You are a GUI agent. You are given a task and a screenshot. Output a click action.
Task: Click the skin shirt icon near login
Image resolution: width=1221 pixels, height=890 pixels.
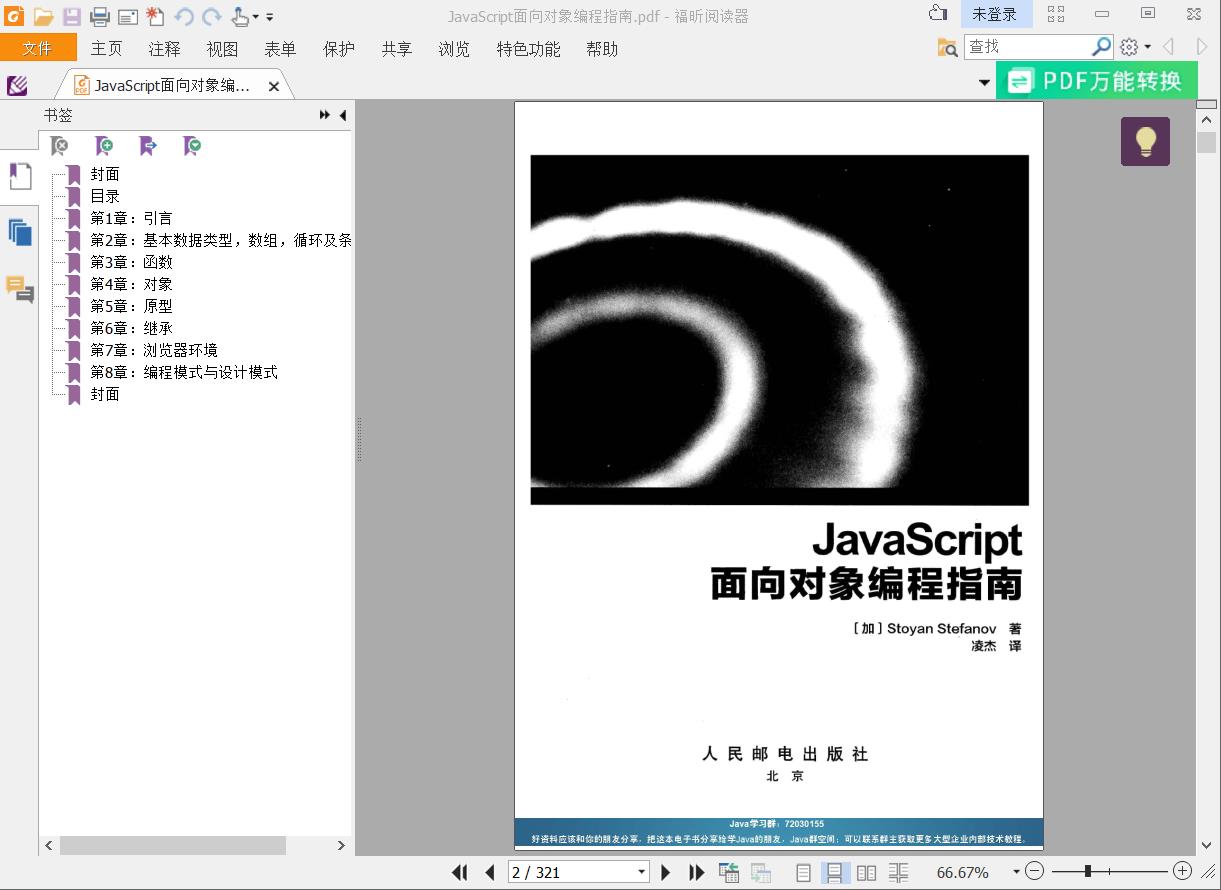[937, 13]
